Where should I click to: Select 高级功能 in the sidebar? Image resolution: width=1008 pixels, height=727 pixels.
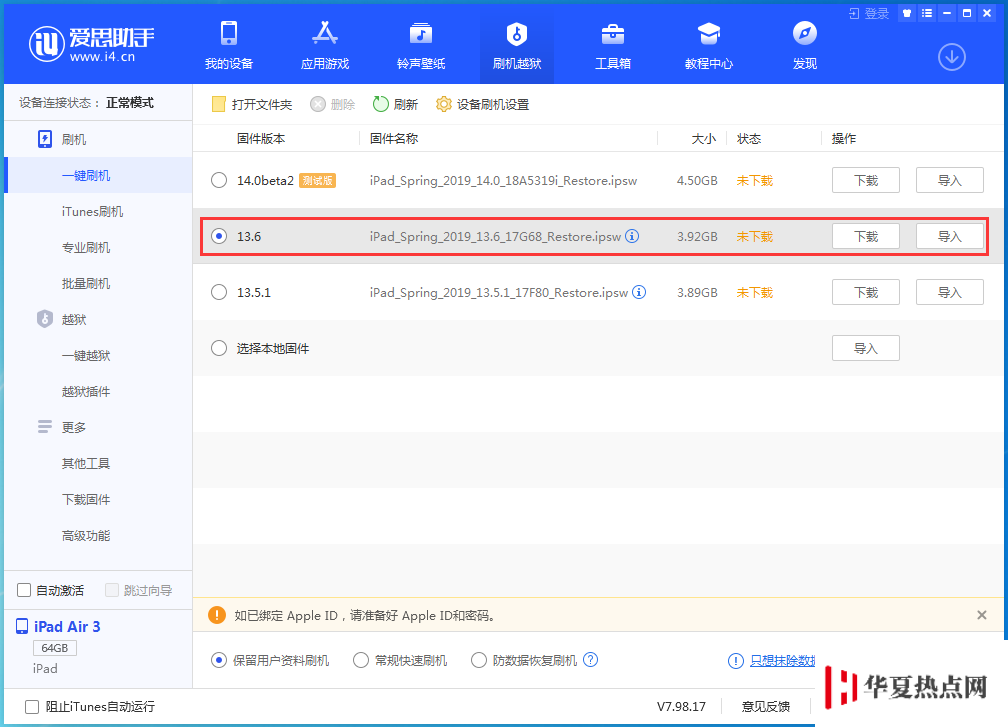(86, 535)
